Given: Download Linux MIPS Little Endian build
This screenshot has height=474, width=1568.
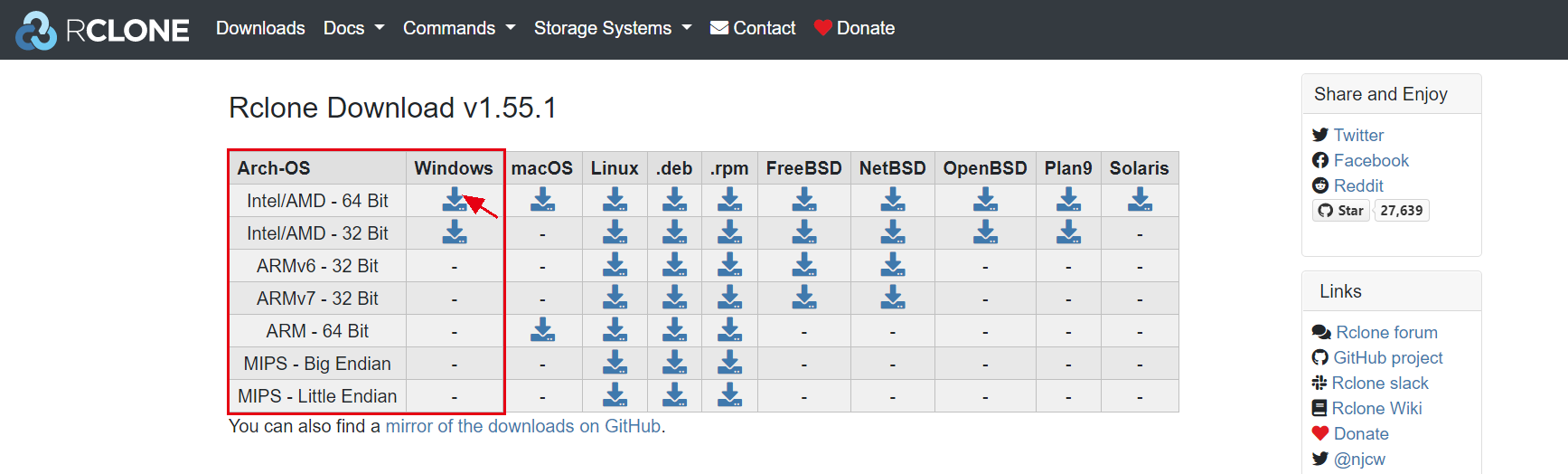Looking at the screenshot, I should [615, 395].
